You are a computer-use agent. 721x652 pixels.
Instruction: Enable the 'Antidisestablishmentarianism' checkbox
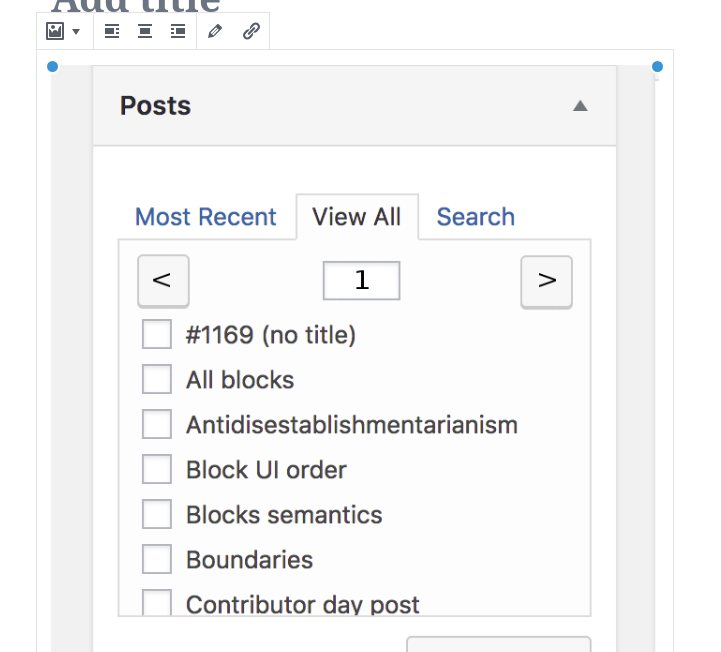click(x=157, y=425)
